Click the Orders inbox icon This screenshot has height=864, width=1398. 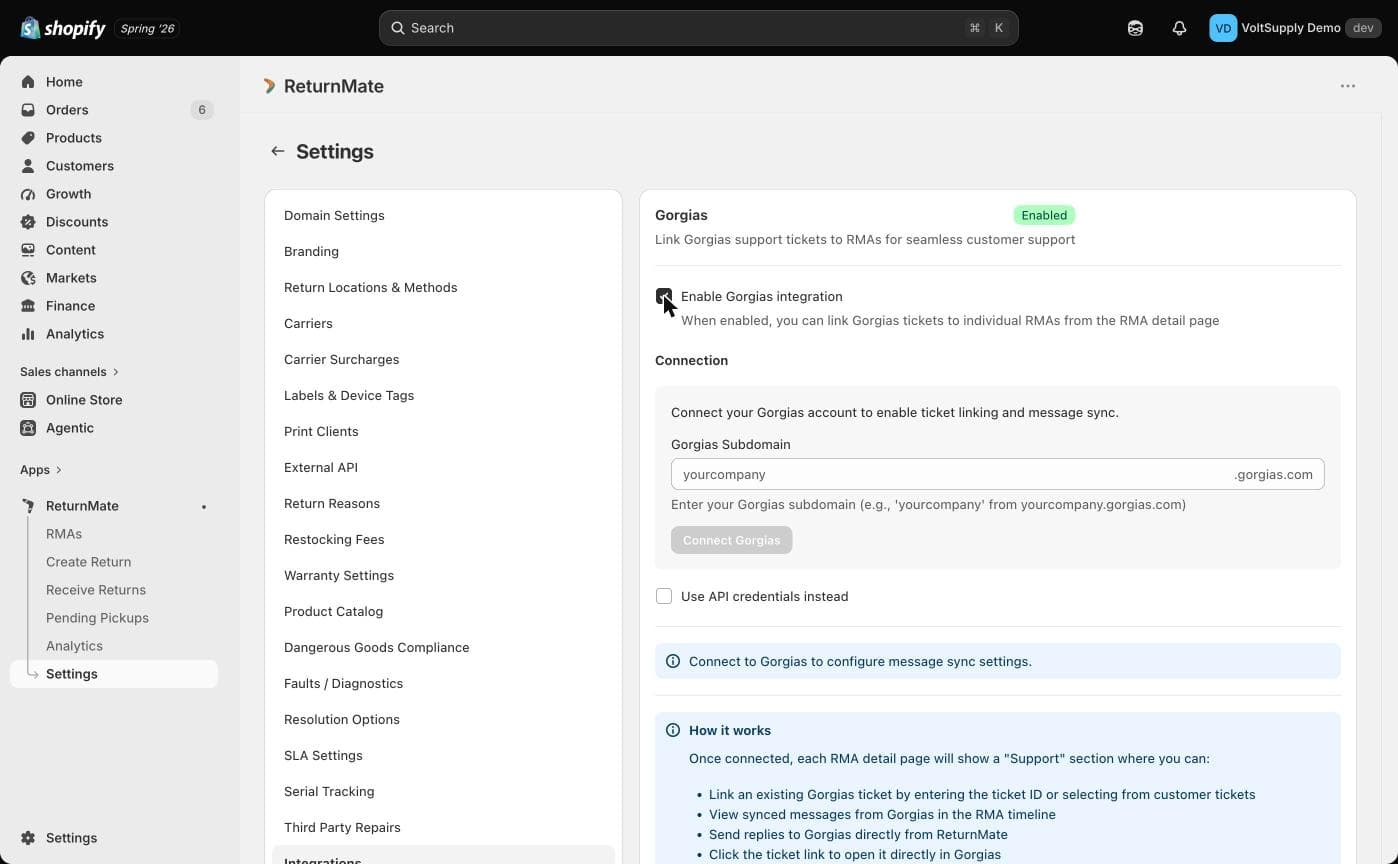28,110
